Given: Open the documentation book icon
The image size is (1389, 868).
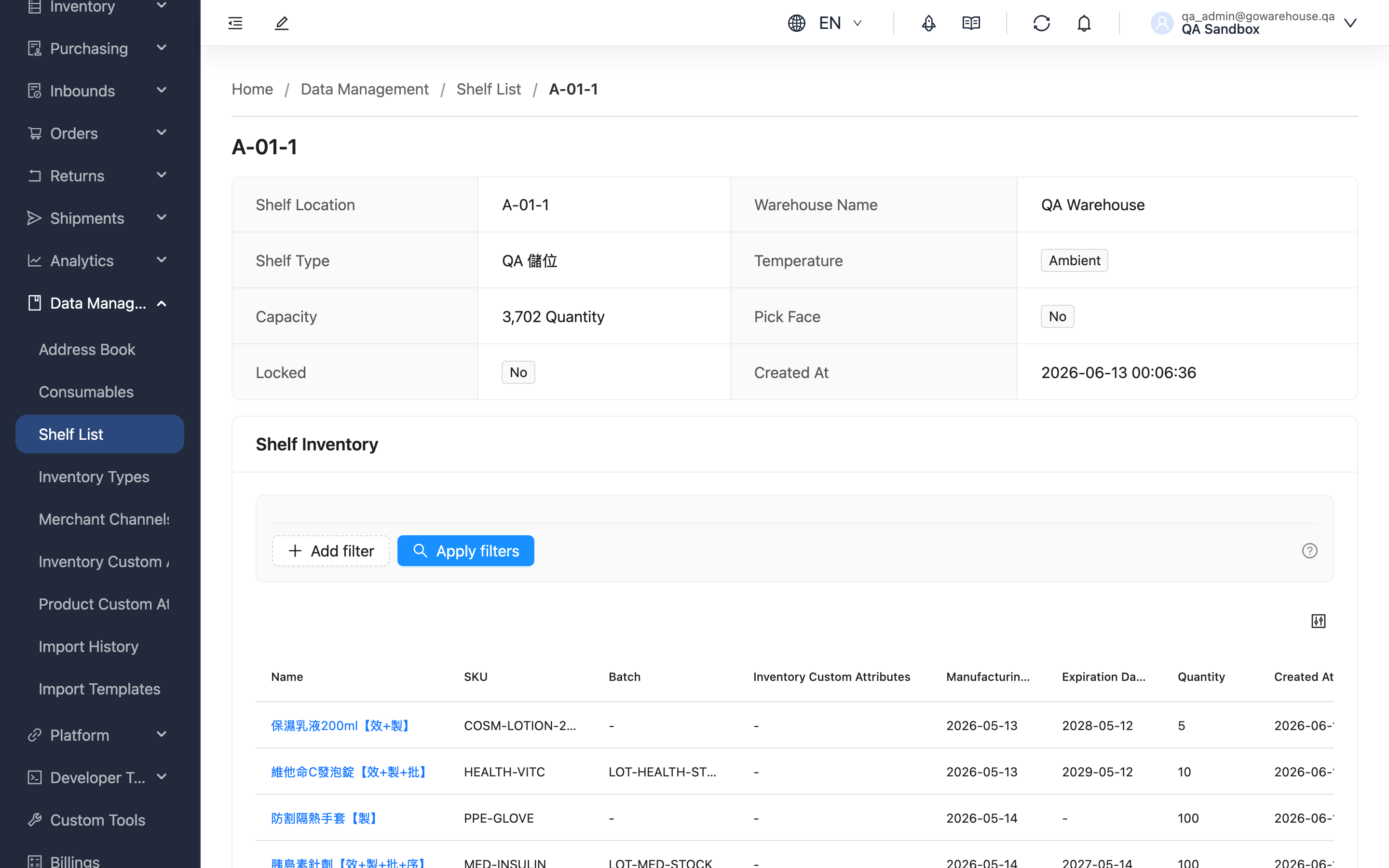Looking at the screenshot, I should click(x=970, y=23).
